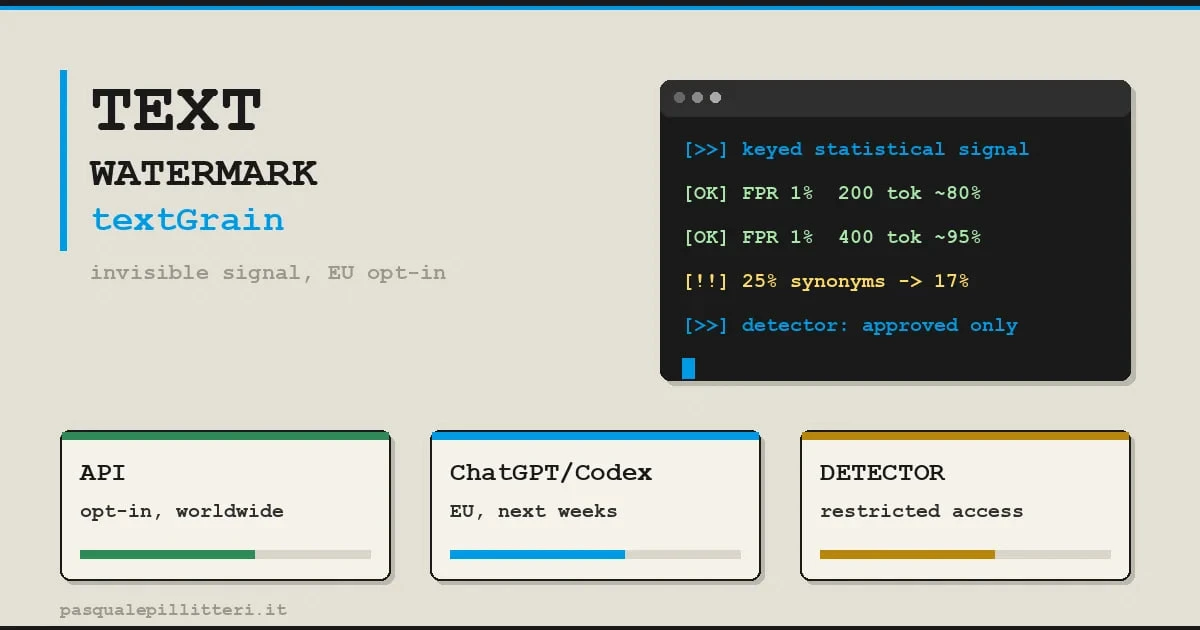Click the [>>] prefix before keyed statistical signal
Screen dimensions: 1200x630
(706, 150)
